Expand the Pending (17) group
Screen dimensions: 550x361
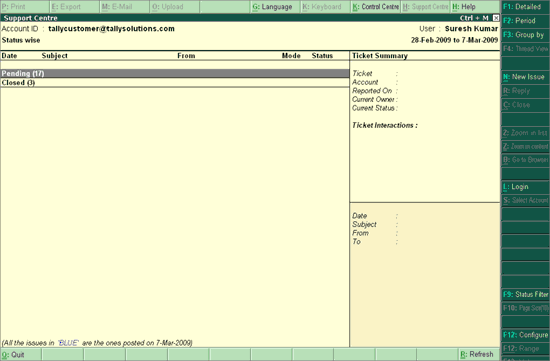[175, 73]
